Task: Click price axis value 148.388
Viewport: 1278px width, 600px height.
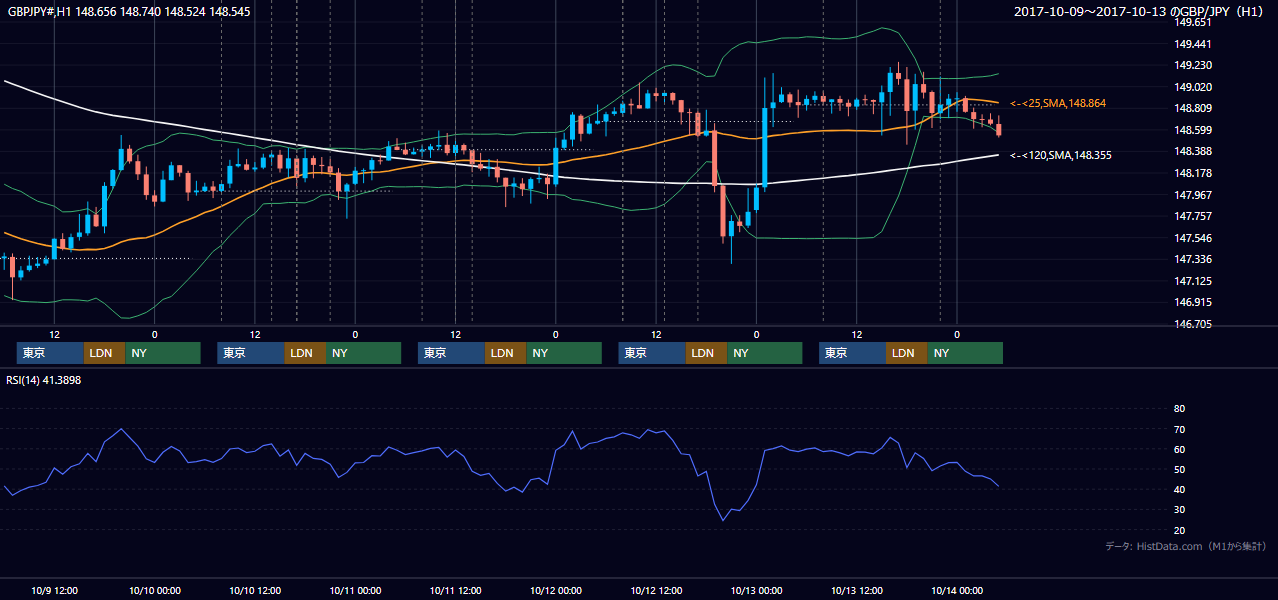Action: (x=1194, y=151)
